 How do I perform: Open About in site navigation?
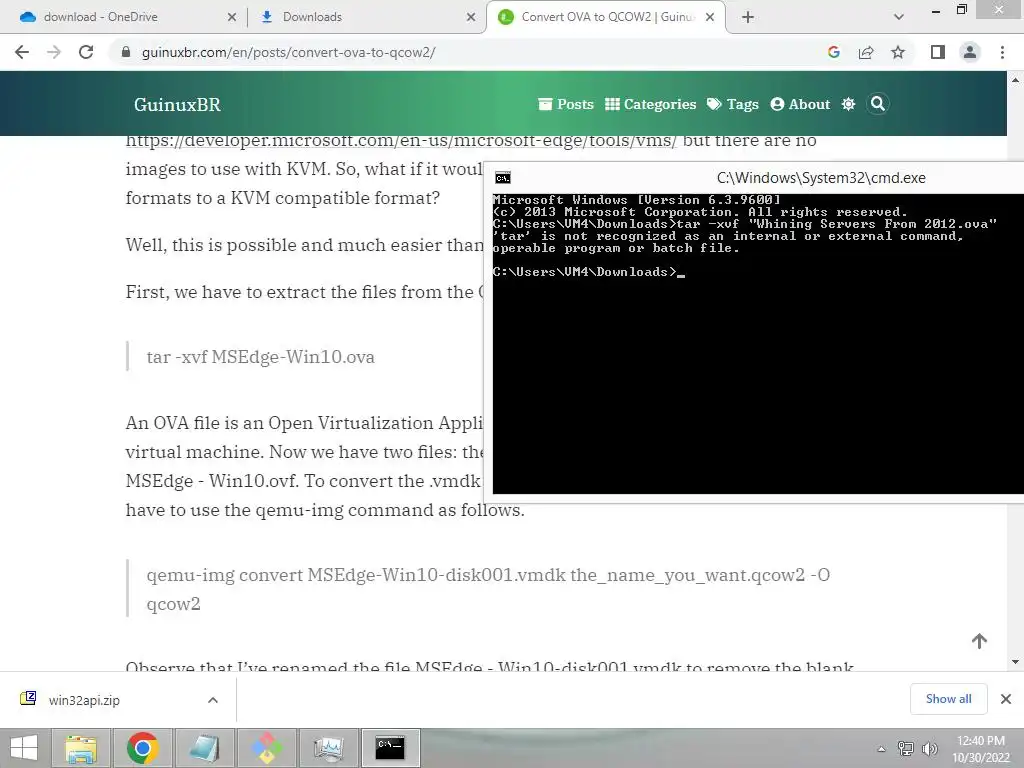pyautogui.click(x=800, y=104)
